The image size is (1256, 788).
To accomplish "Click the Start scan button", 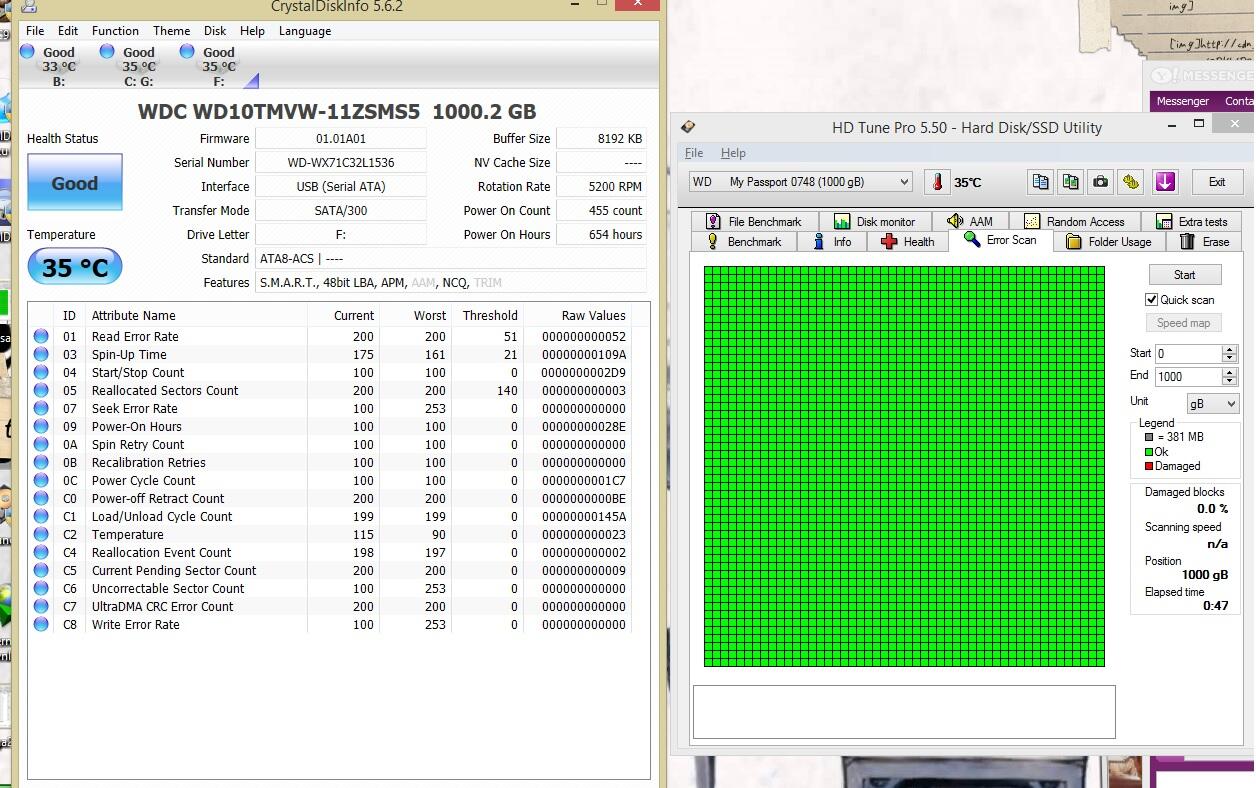I will pyautogui.click(x=1184, y=275).
